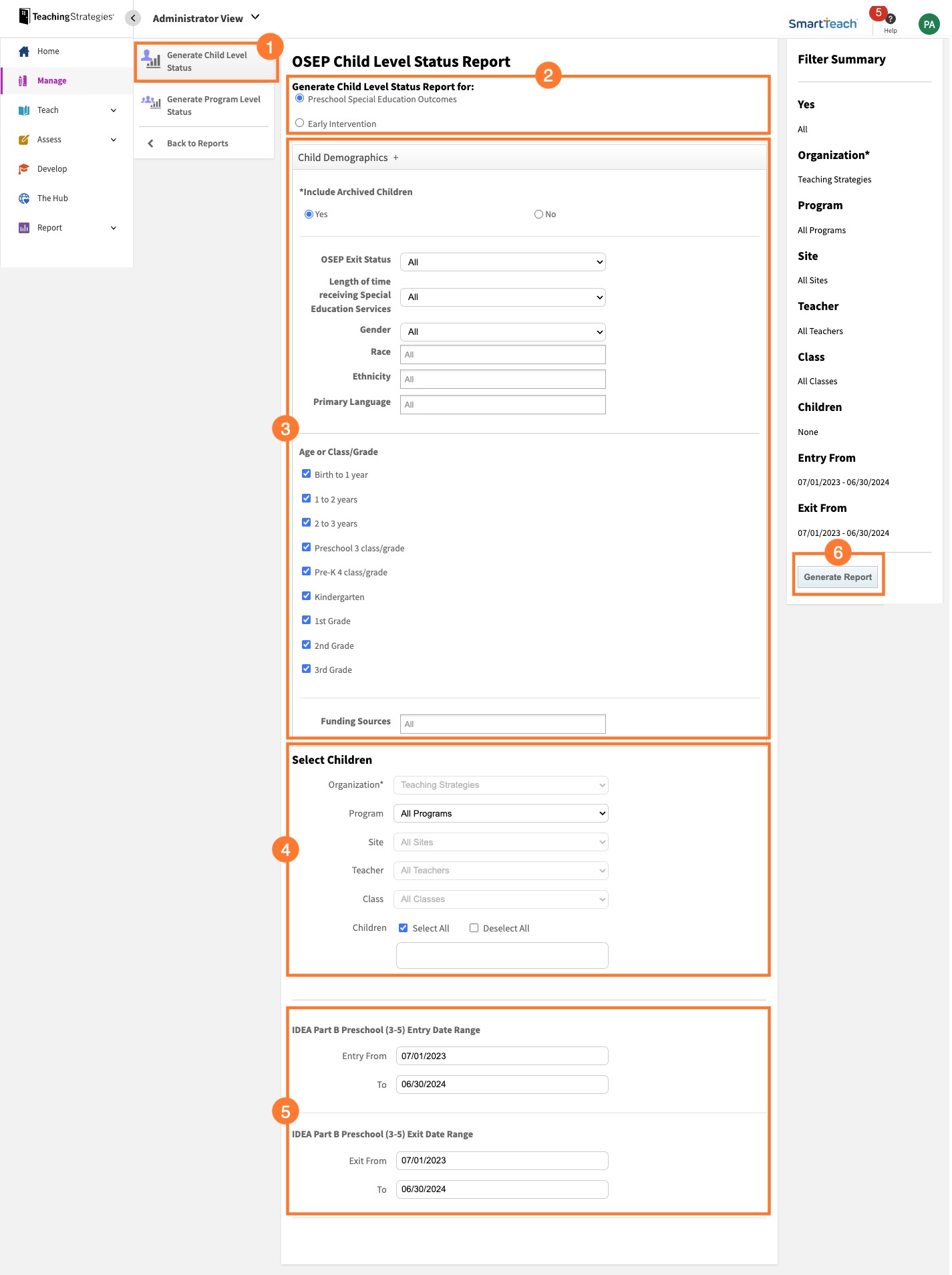Open the Gender dropdown
The image size is (952, 1275).
point(502,331)
